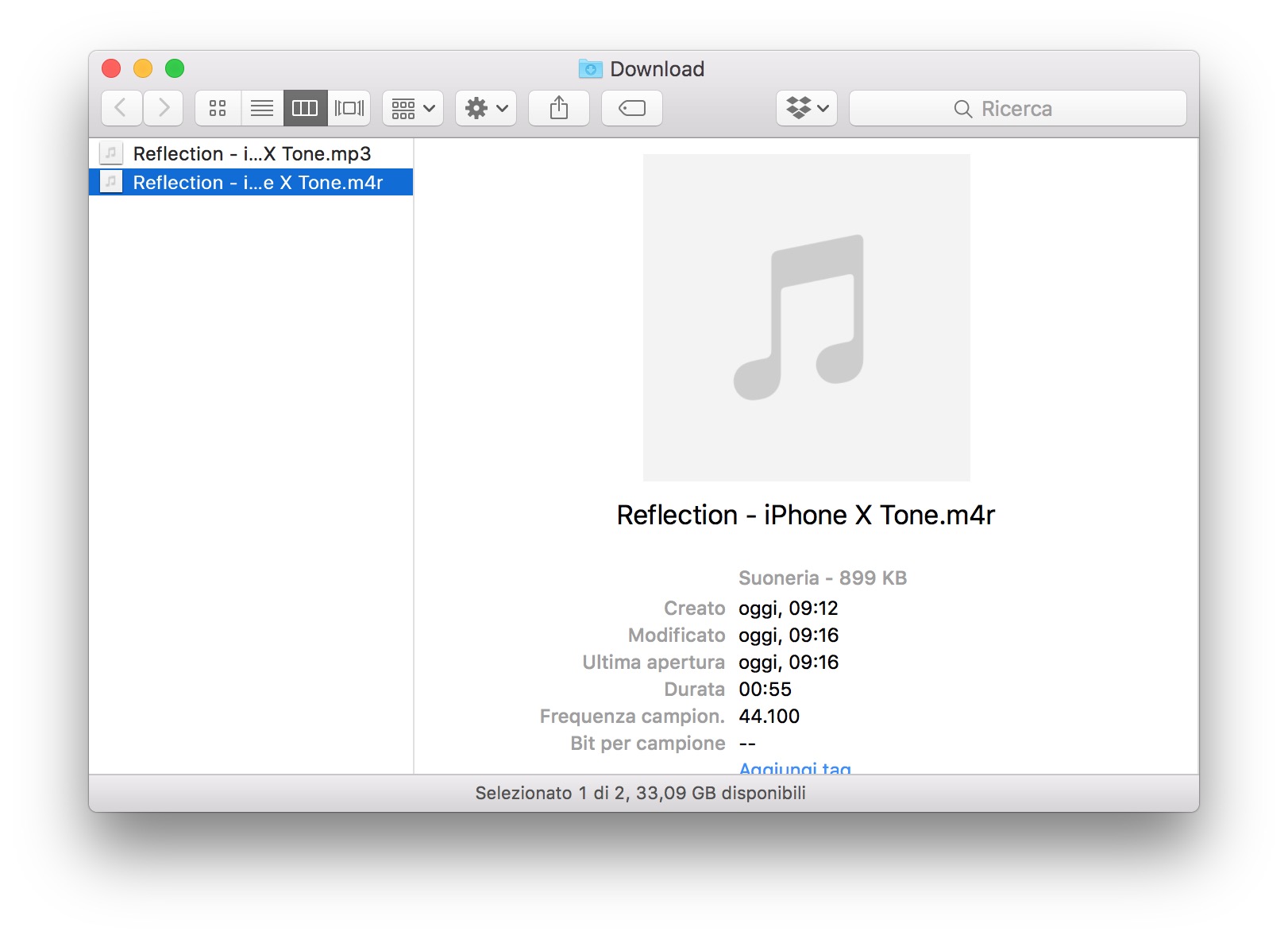Viewport: 1288px width, 939px height.
Task: Switch to column view
Action: pyautogui.click(x=305, y=108)
